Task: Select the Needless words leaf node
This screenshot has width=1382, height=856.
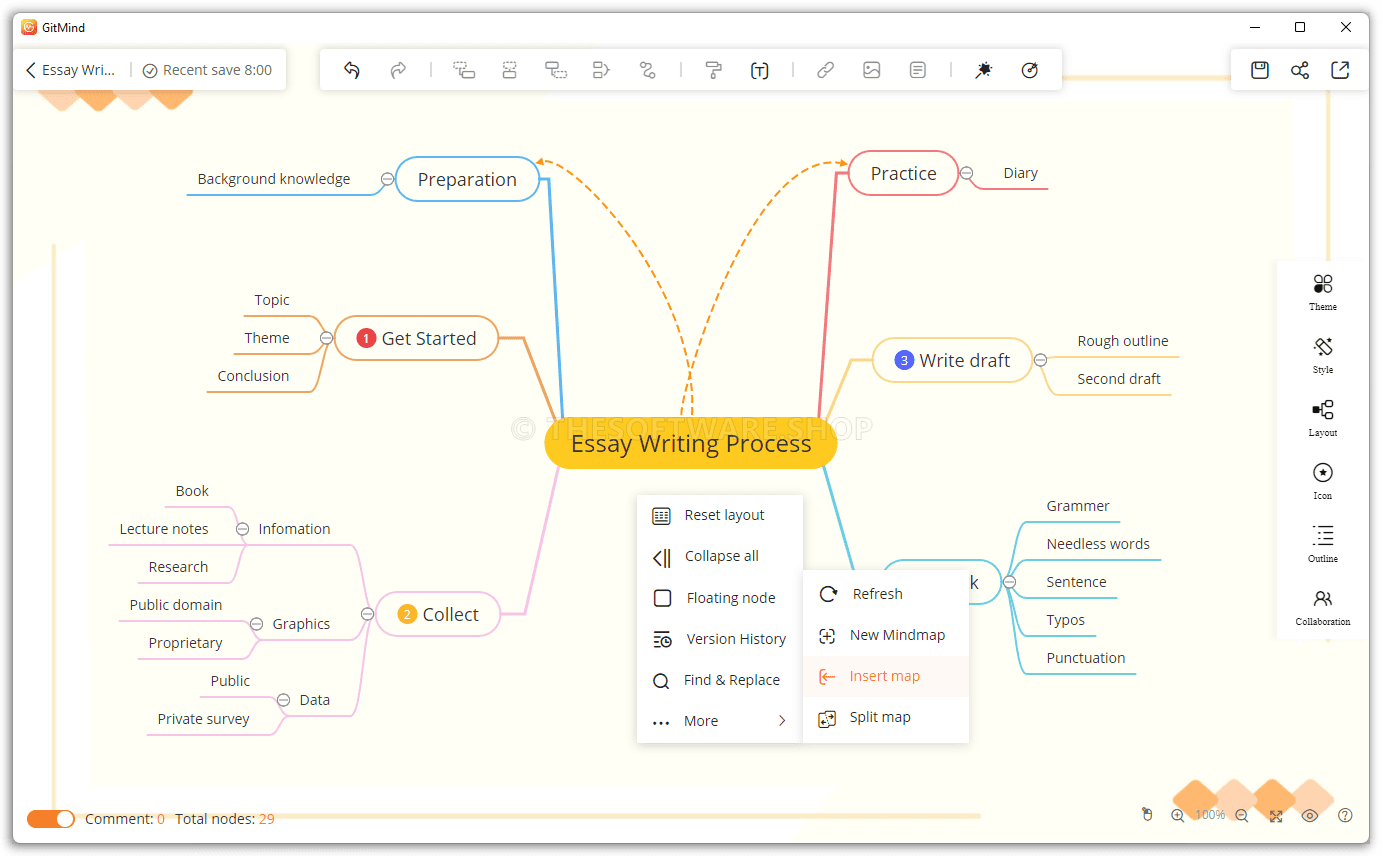Action: click(x=1098, y=544)
